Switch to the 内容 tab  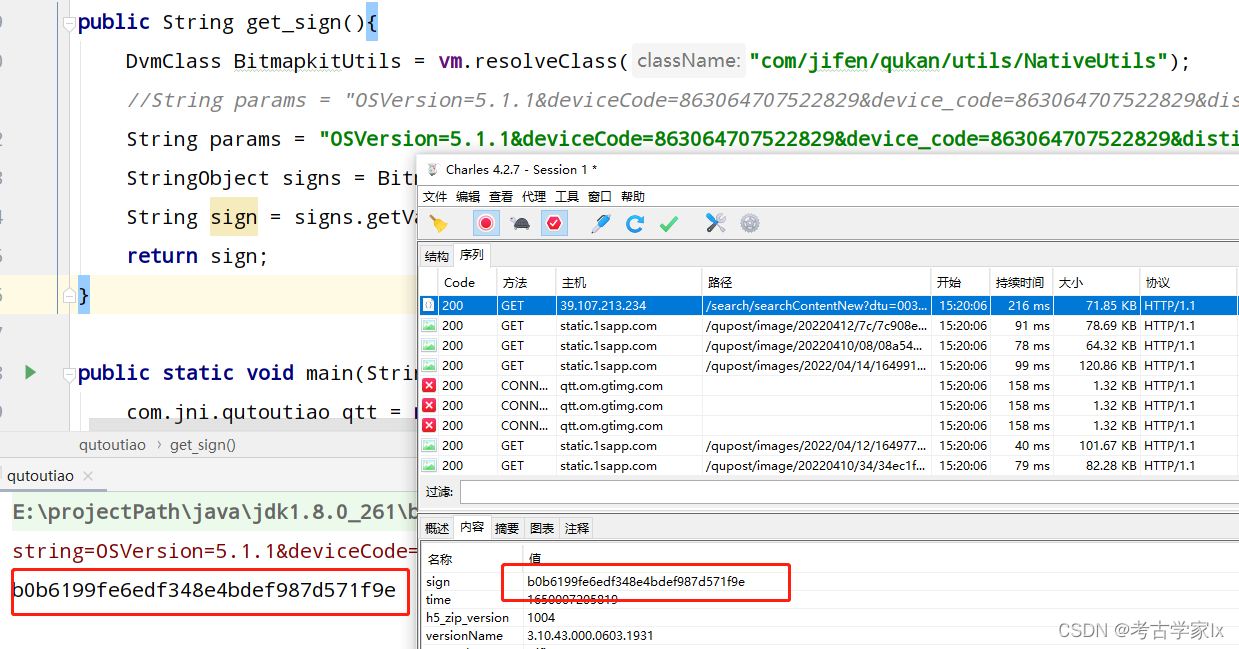point(472,527)
